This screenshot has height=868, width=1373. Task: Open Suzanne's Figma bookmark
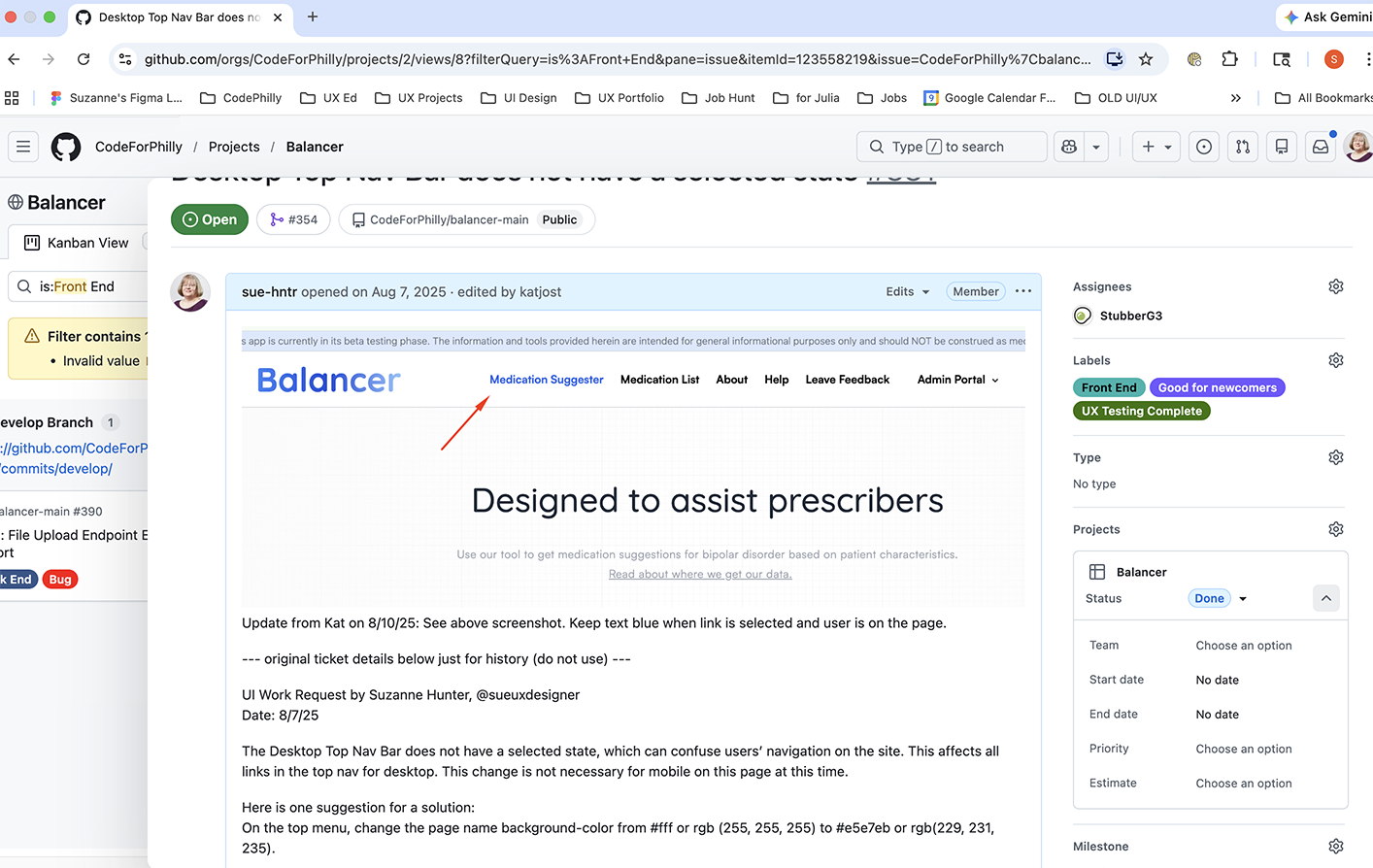coord(117,98)
